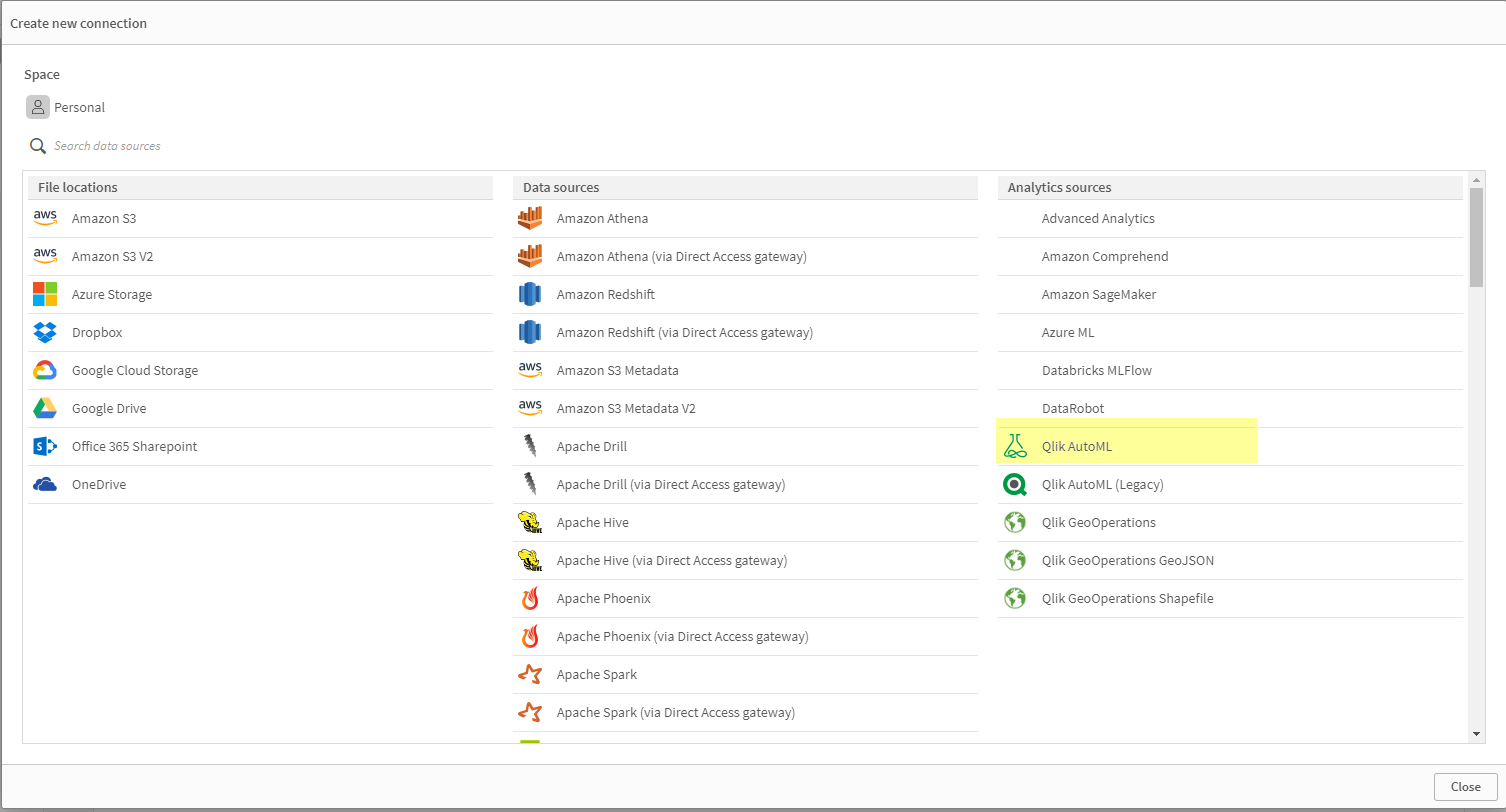The height and width of the screenshot is (812, 1506).
Task: Select the Qlik GeoOperations globe icon
Action: pos(1015,522)
